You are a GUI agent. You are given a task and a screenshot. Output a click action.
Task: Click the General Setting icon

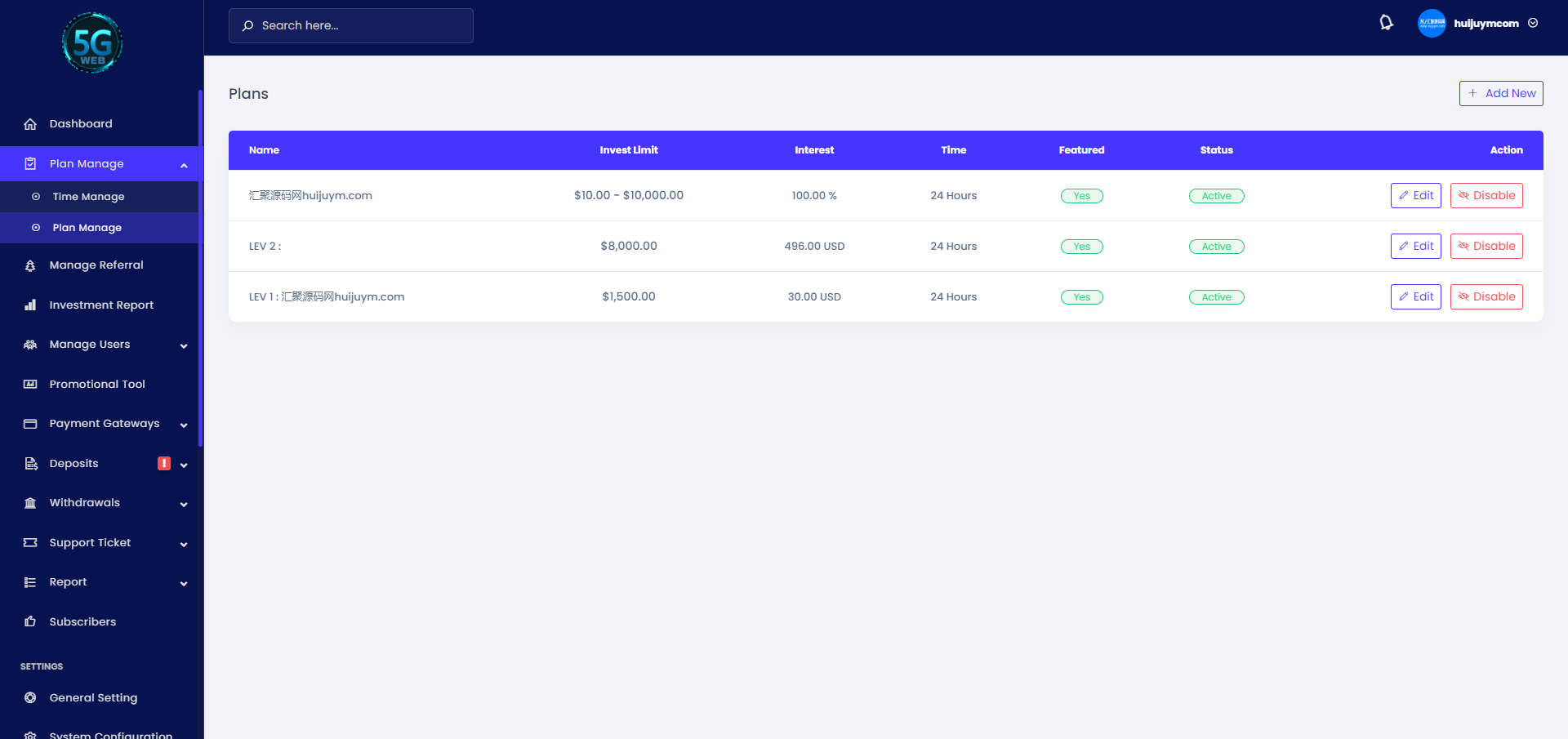click(30, 697)
